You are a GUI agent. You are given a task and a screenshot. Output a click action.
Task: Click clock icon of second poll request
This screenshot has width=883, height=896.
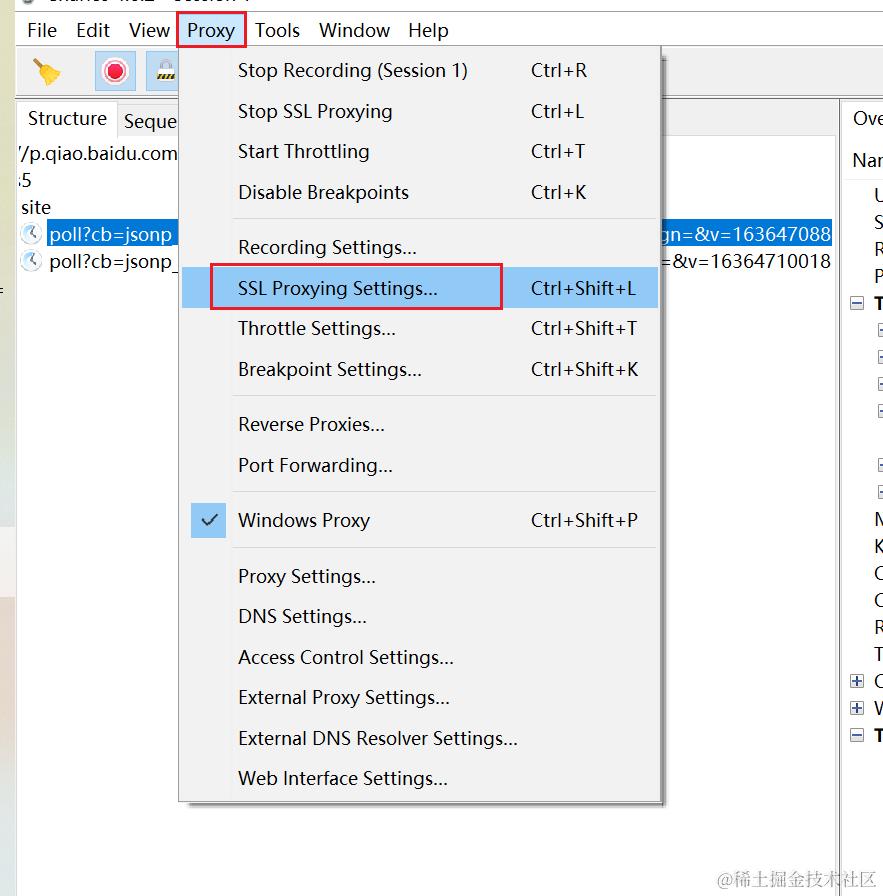click(31, 261)
